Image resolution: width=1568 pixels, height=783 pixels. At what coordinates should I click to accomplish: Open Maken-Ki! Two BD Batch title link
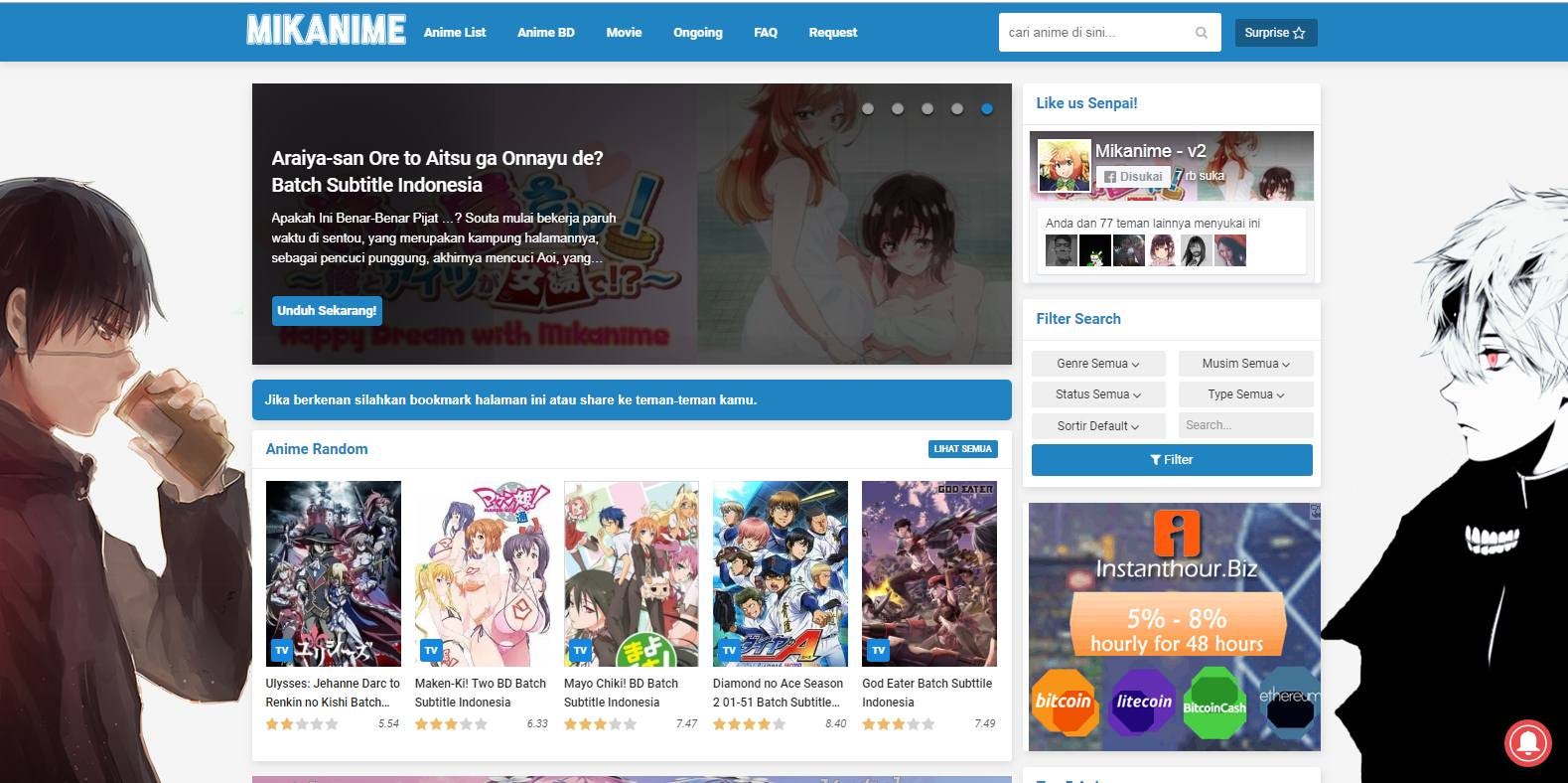[x=481, y=693]
